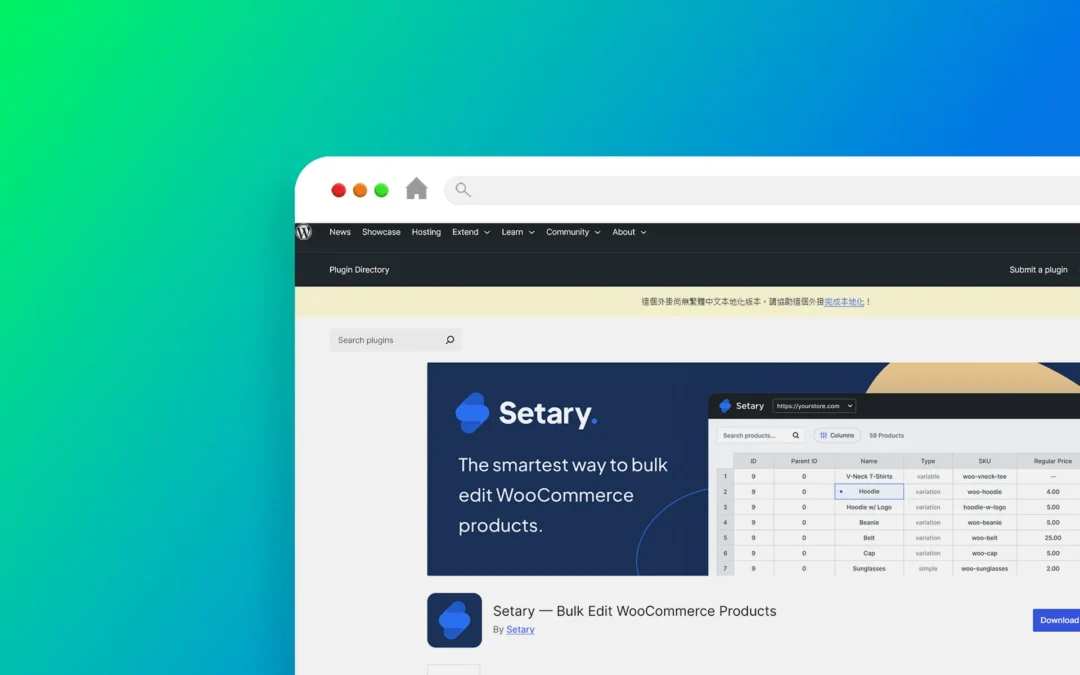1080x675 pixels.
Task: Click Submit a plugin link
Action: 1038,270
